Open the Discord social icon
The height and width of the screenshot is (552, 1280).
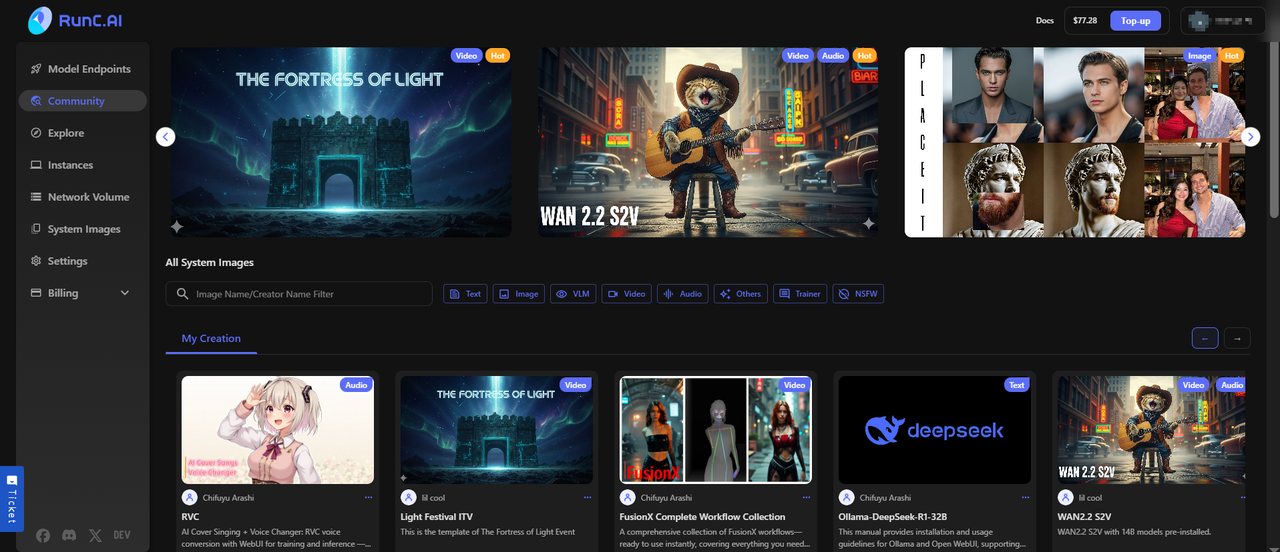(69, 535)
